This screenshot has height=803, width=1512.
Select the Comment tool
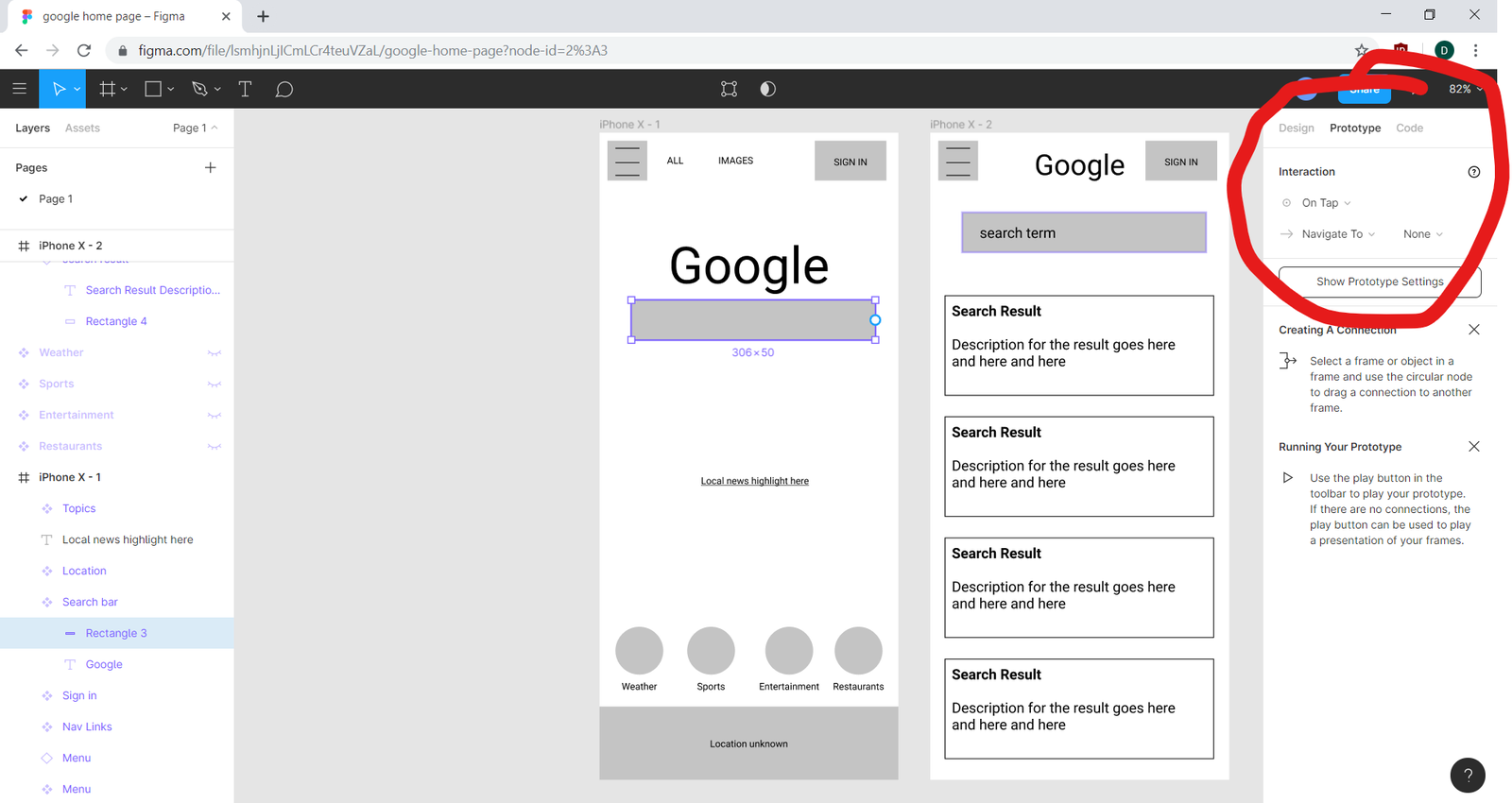pyautogui.click(x=283, y=89)
